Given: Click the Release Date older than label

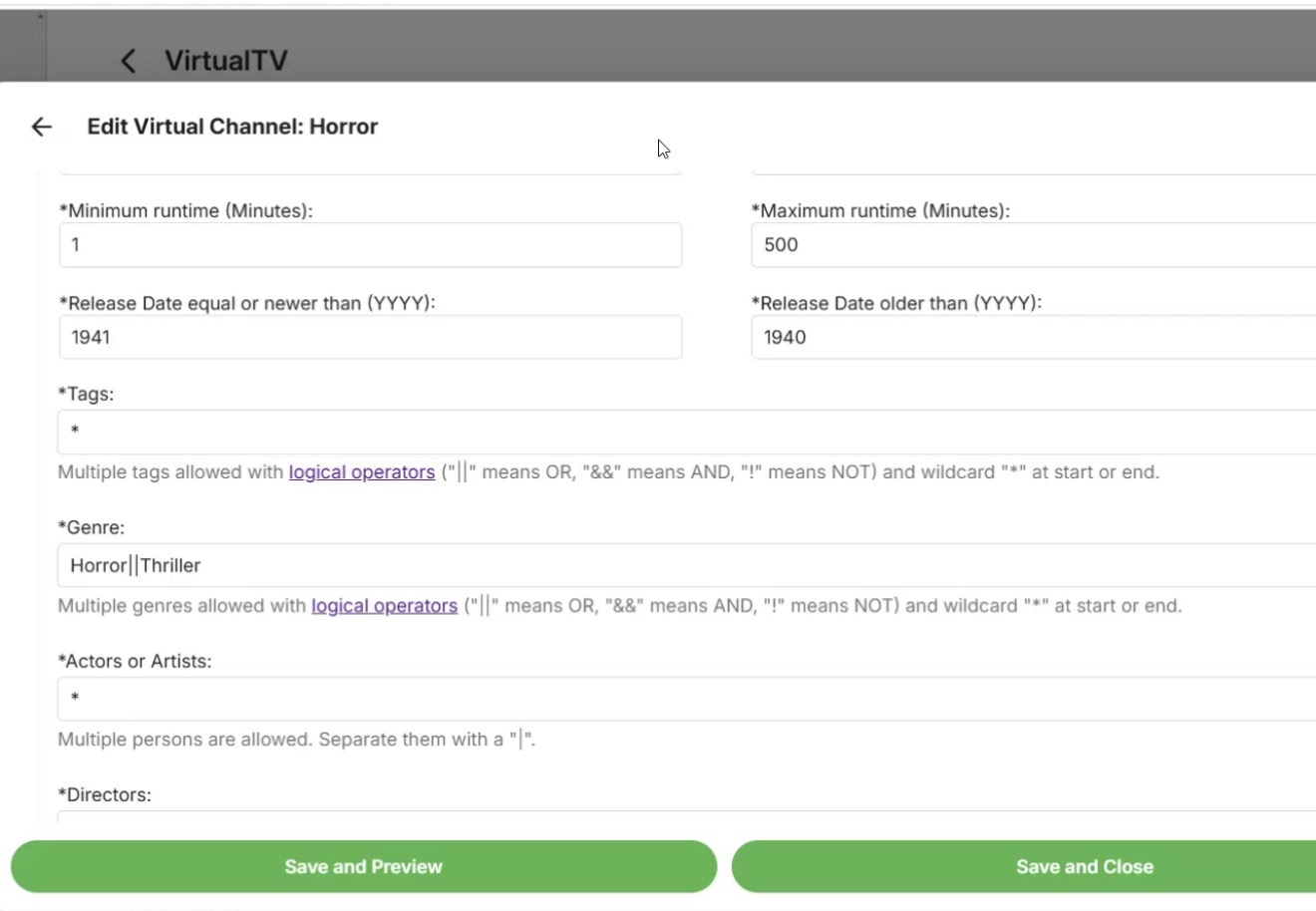Looking at the screenshot, I should pos(896,303).
